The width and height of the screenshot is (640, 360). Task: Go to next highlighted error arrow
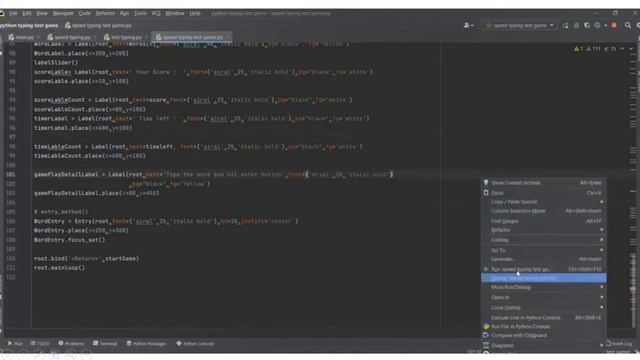[x=631, y=49]
